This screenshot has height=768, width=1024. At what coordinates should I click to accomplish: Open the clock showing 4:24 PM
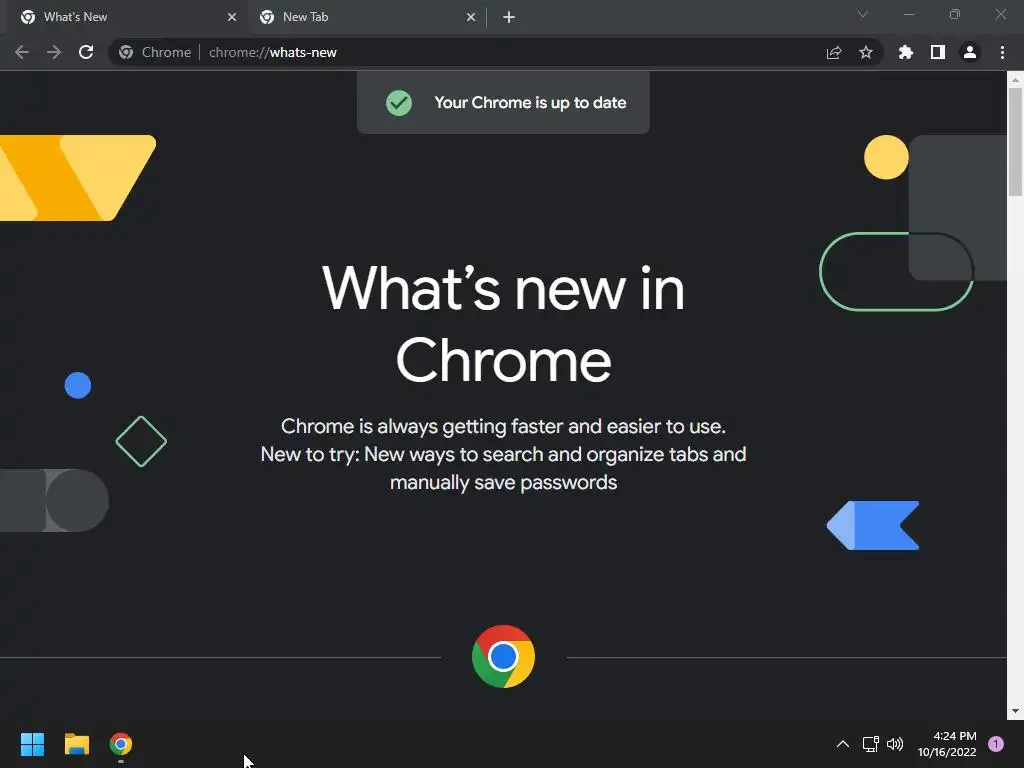tap(947, 744)
